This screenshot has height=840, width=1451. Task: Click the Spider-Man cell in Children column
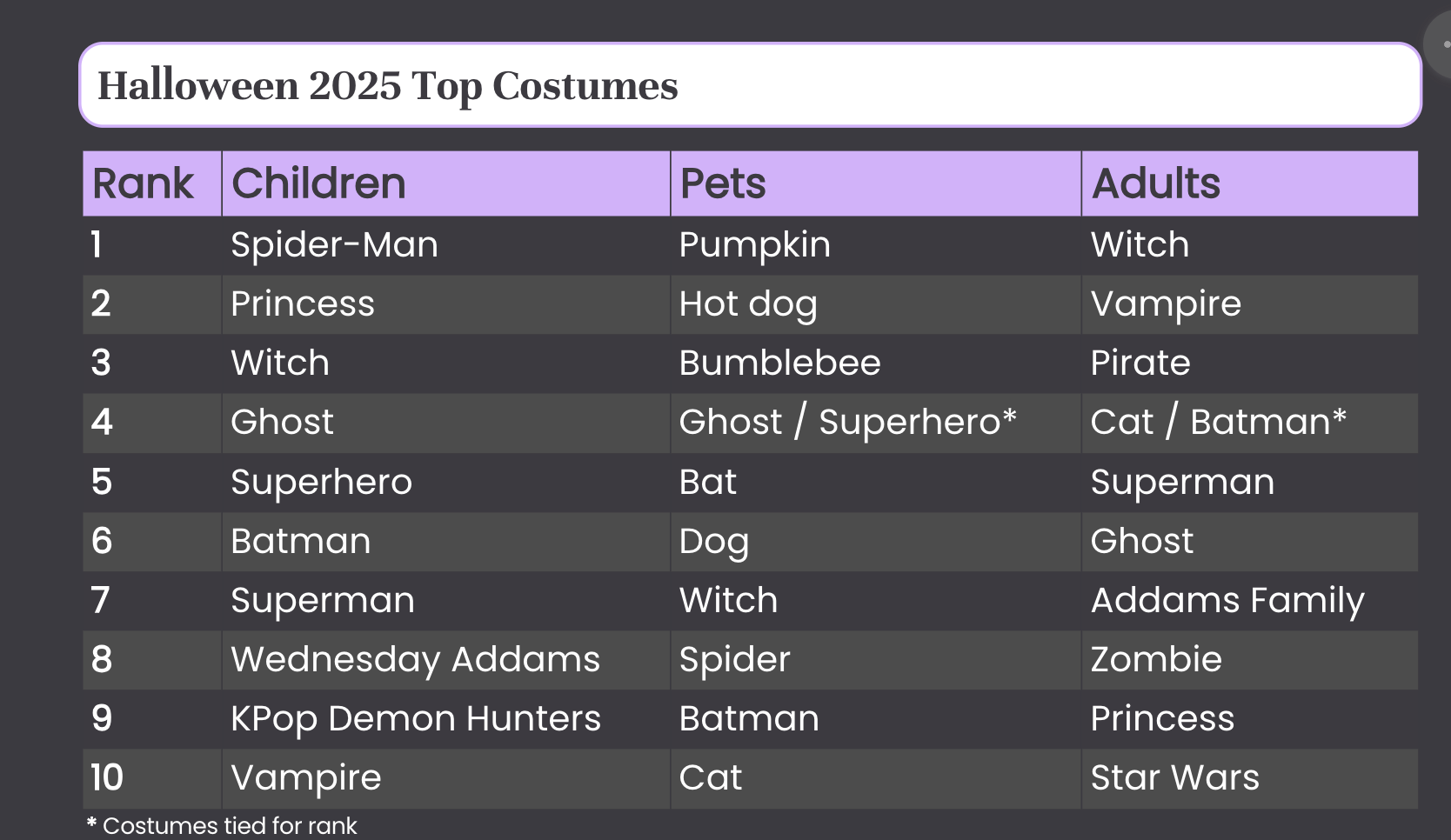[x=446, y=245]
